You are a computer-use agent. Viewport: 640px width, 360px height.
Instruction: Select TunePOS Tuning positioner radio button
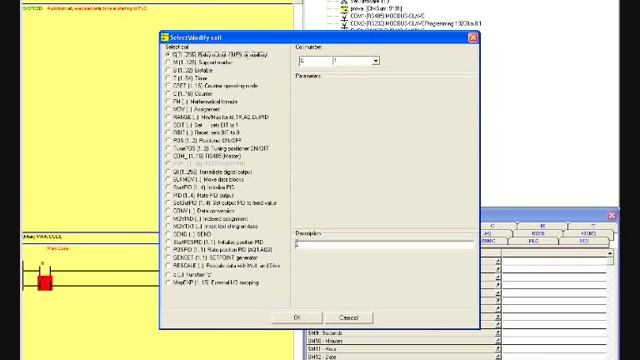[168, 148]
